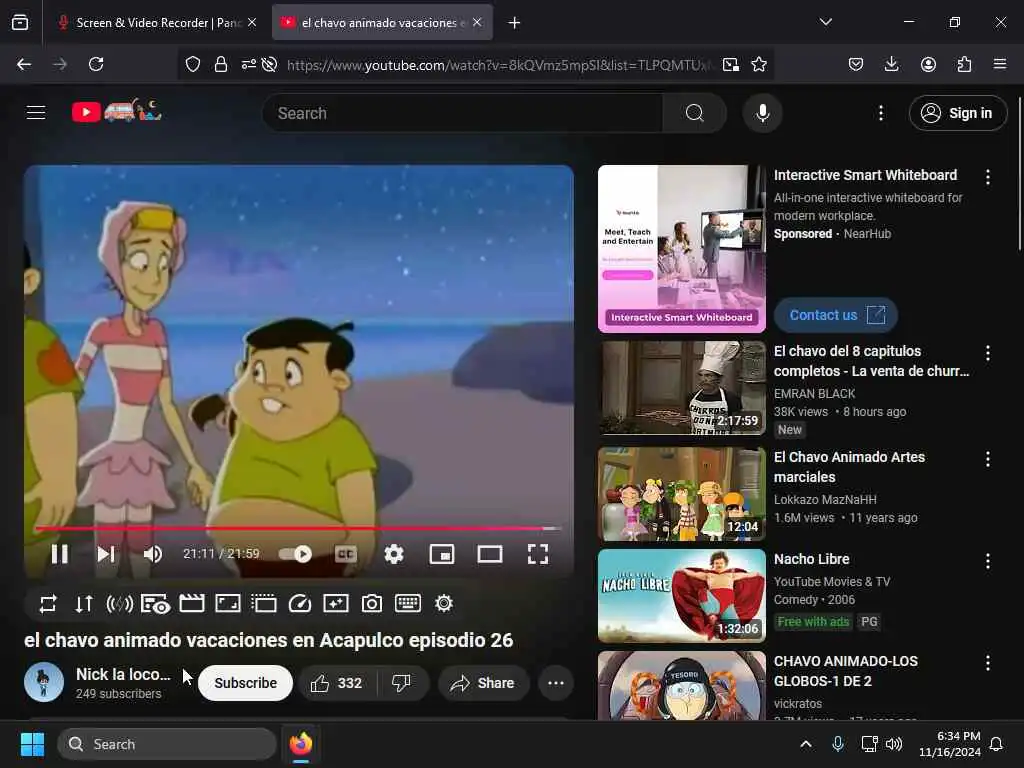Enter full screen mode

tap(537, 554)
